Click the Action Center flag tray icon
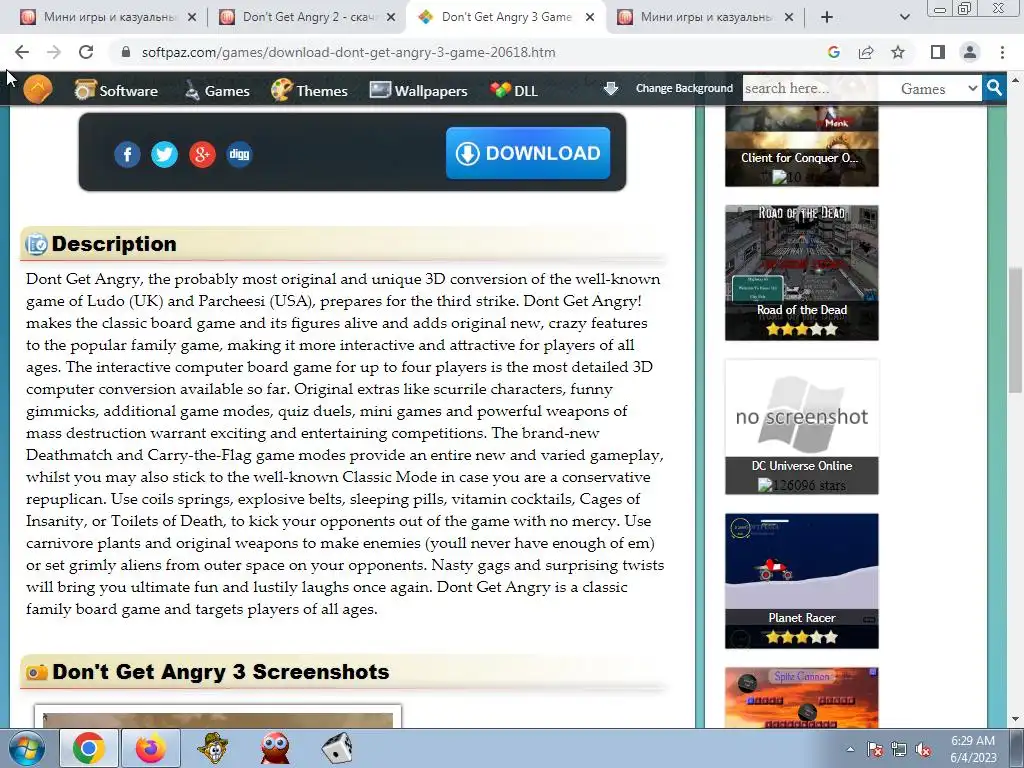The height and width of the screenshot is (768, 1024). pos(875,749)
